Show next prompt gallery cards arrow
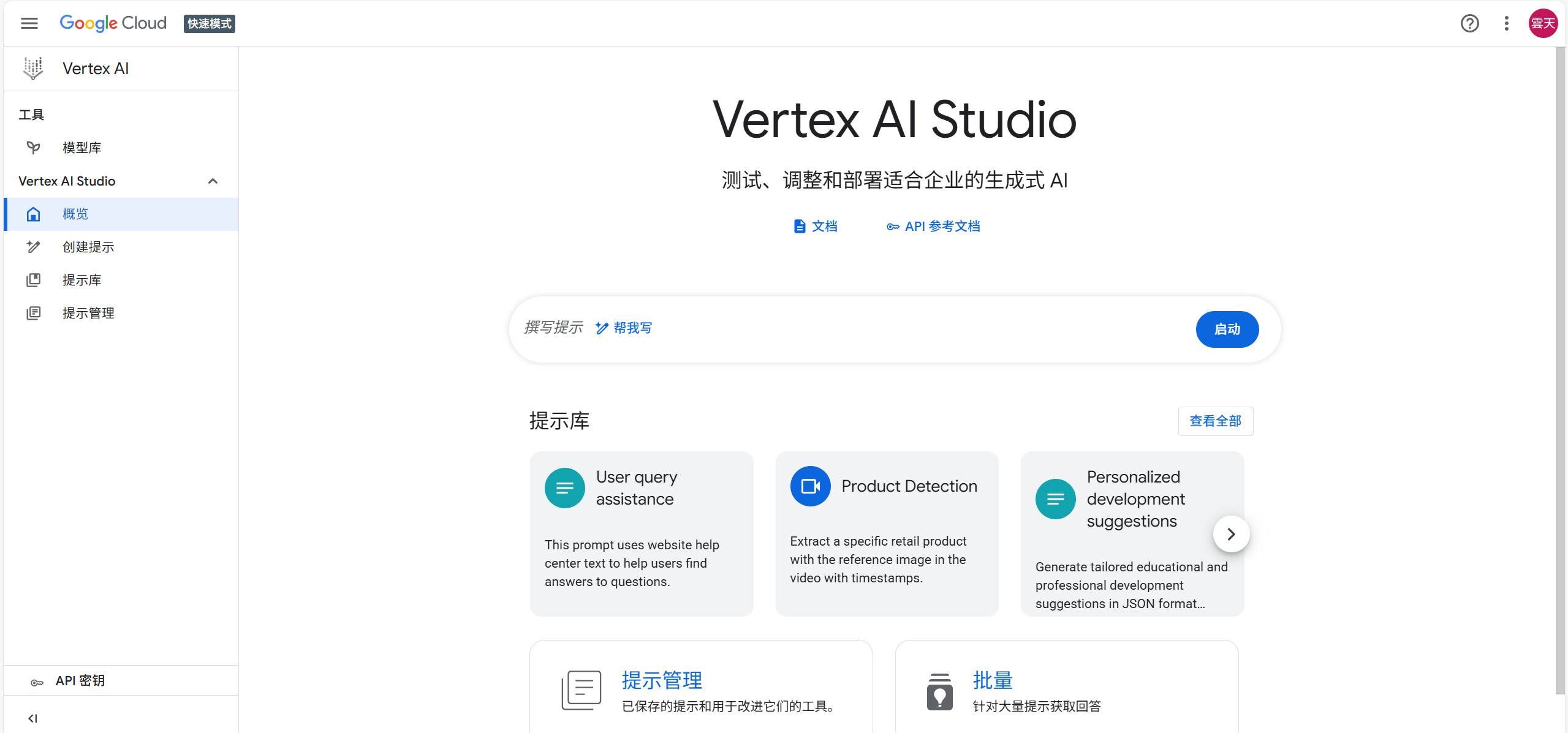 click(1231, 534)
